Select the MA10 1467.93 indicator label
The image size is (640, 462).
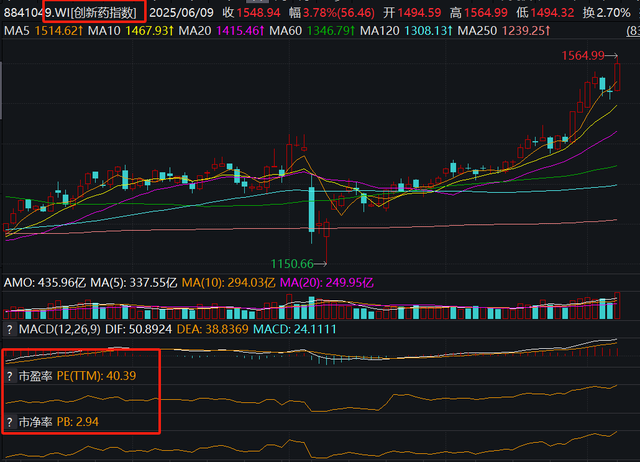(x=131, y=31)
